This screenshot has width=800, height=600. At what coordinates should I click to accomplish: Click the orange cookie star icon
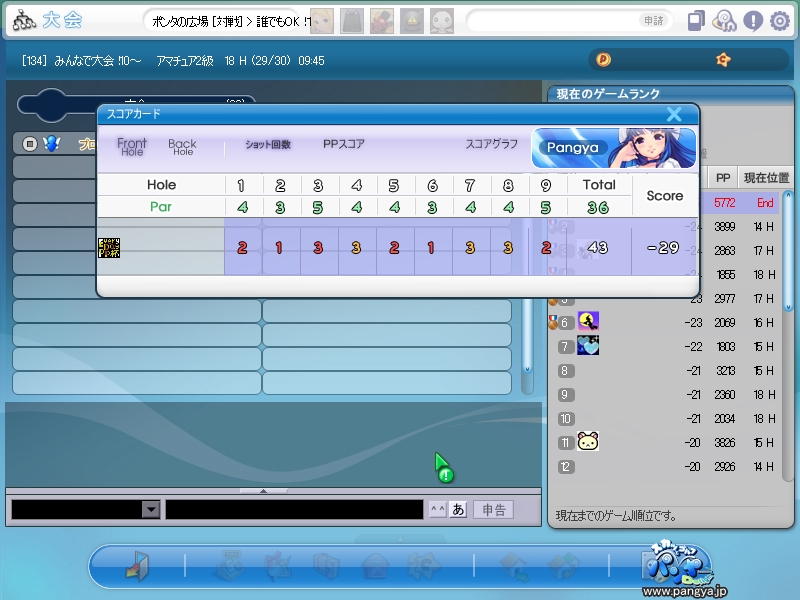coord(723,60)
